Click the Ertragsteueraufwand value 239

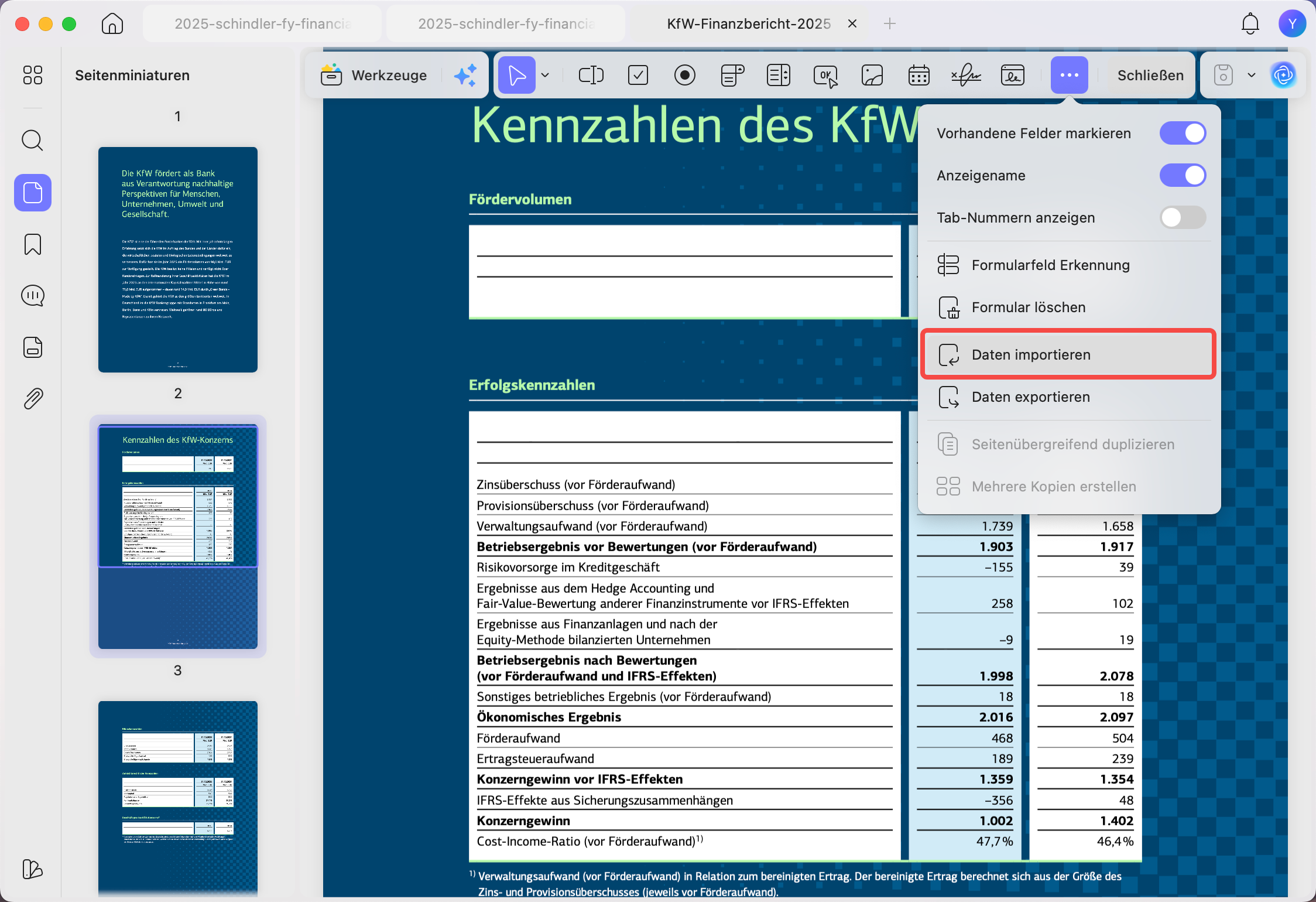(x=1123, y=758)
